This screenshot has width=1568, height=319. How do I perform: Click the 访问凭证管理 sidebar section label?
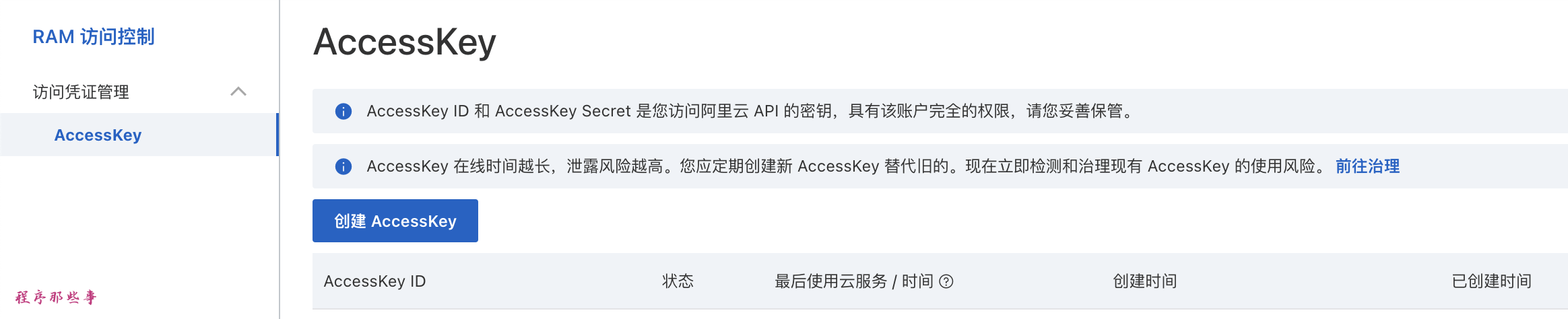tap(81, 92)
